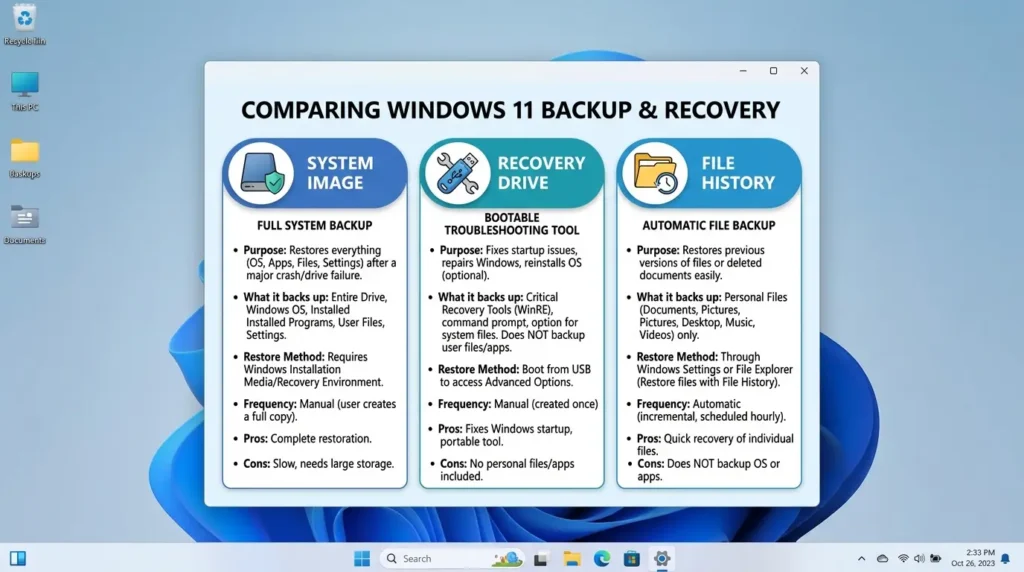Open Task View from the taskbar
1024x572 pixels.
pyautogui.click(x=540, y=559)
